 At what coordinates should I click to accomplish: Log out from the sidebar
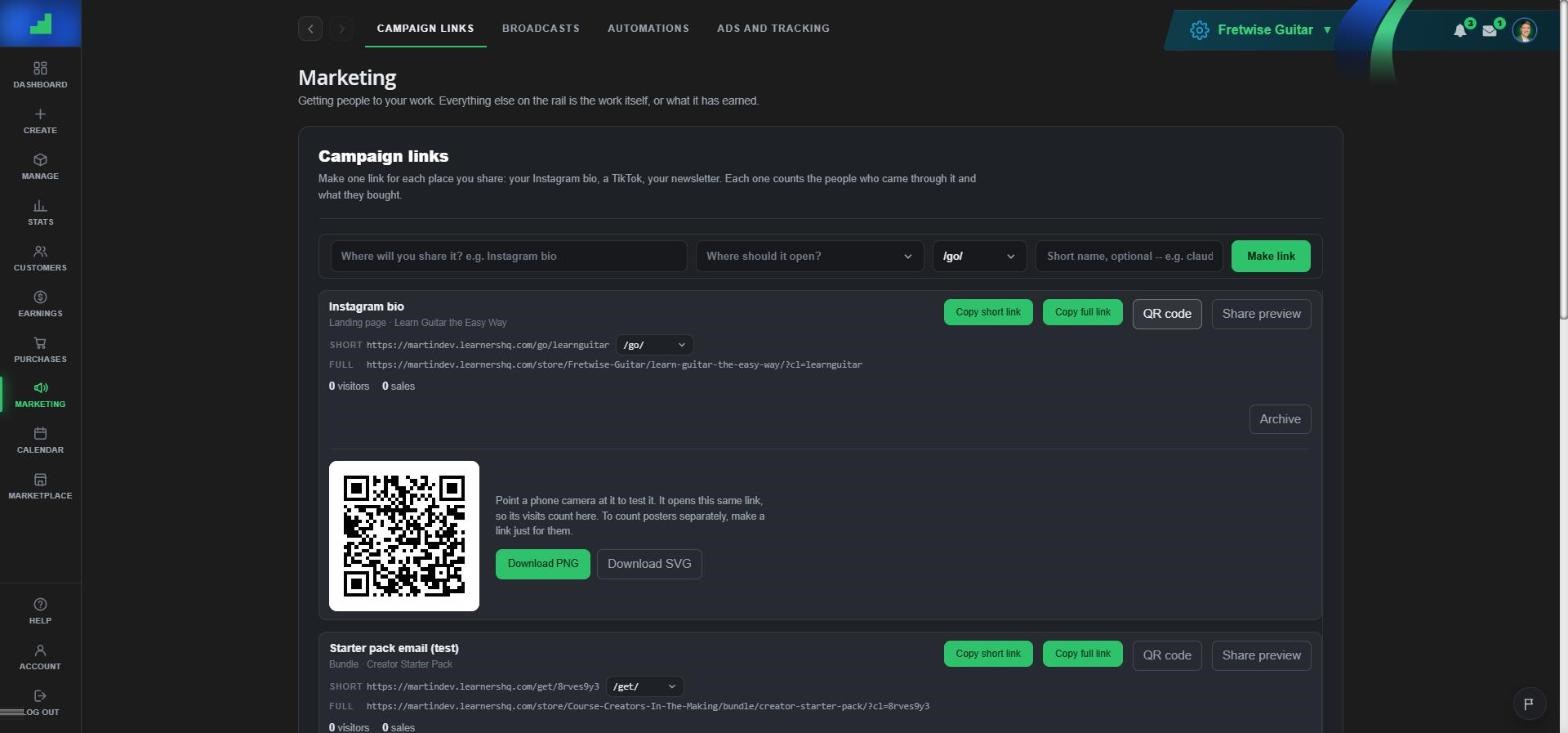40,703
